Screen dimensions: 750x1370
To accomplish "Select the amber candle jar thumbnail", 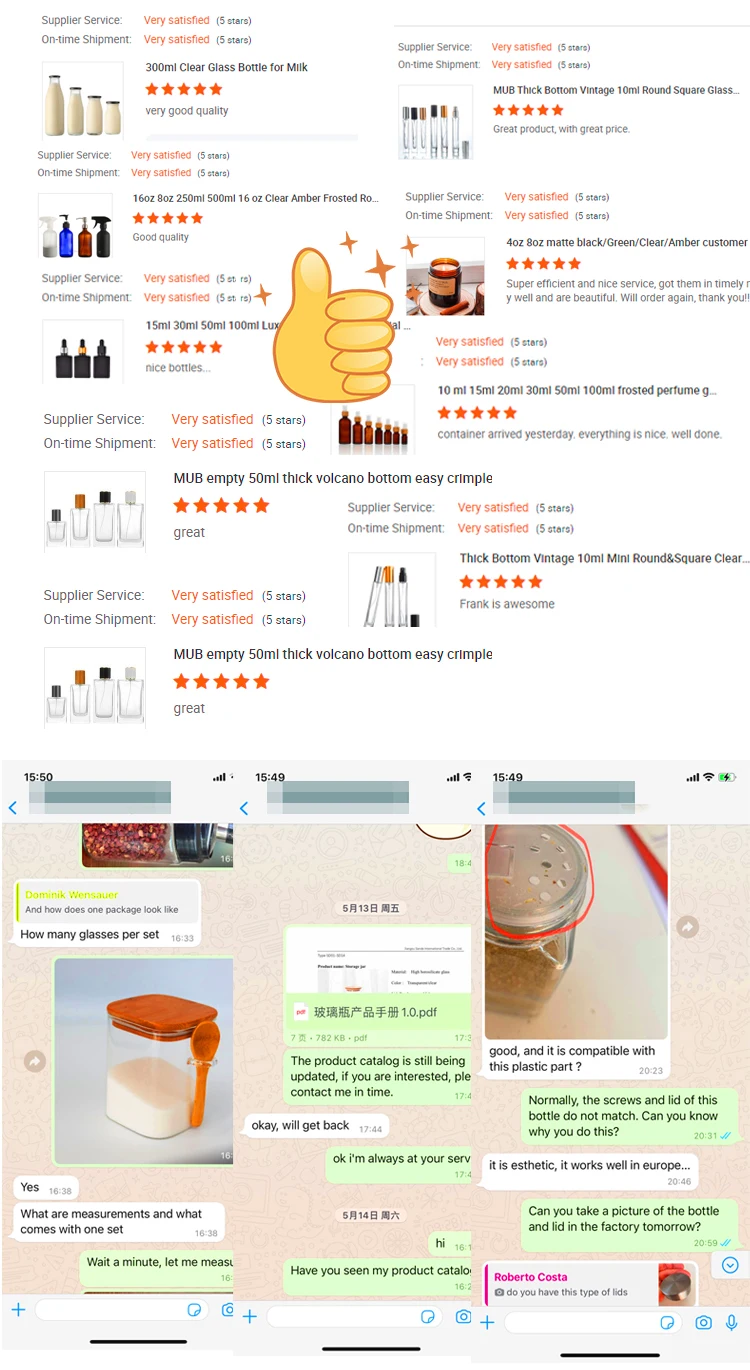I will (x=445, y=275).
